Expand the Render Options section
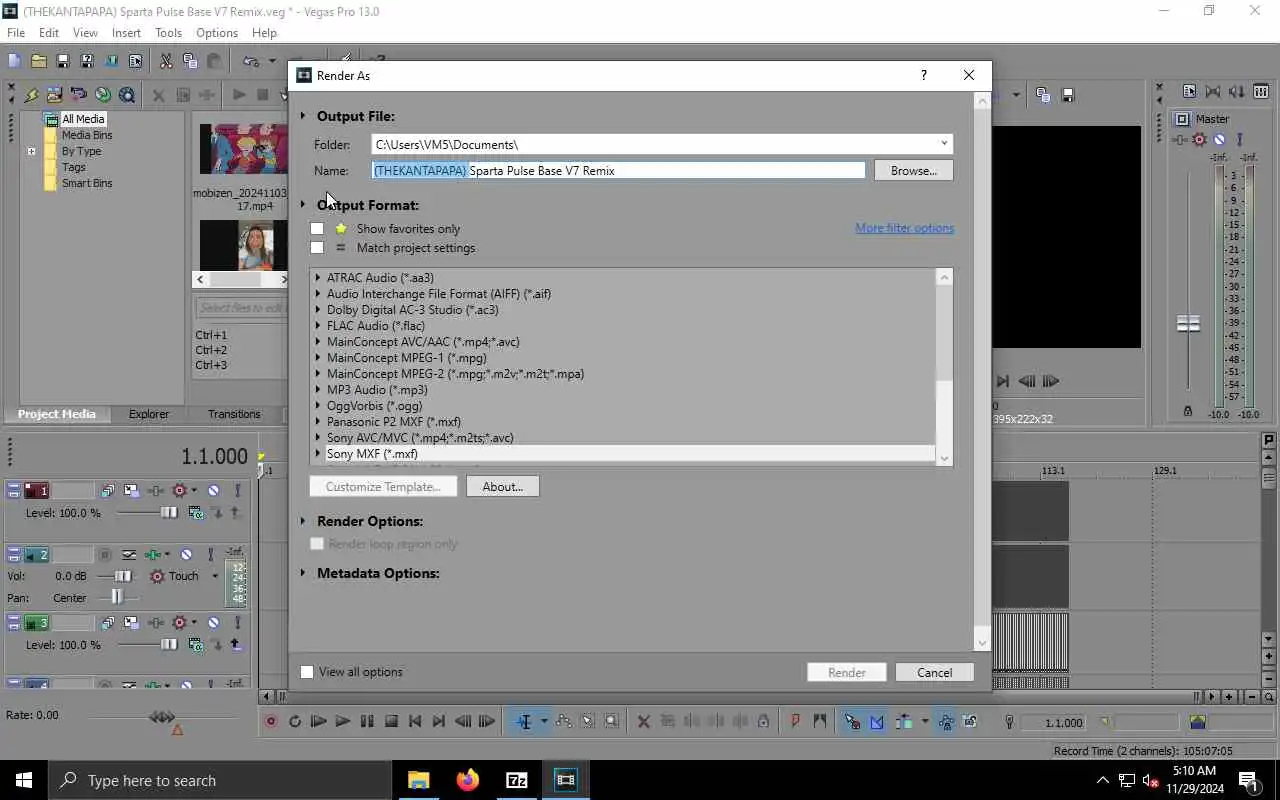This screenshot has height=800, width=1280. pyautogui.click(x=303, y=521)
